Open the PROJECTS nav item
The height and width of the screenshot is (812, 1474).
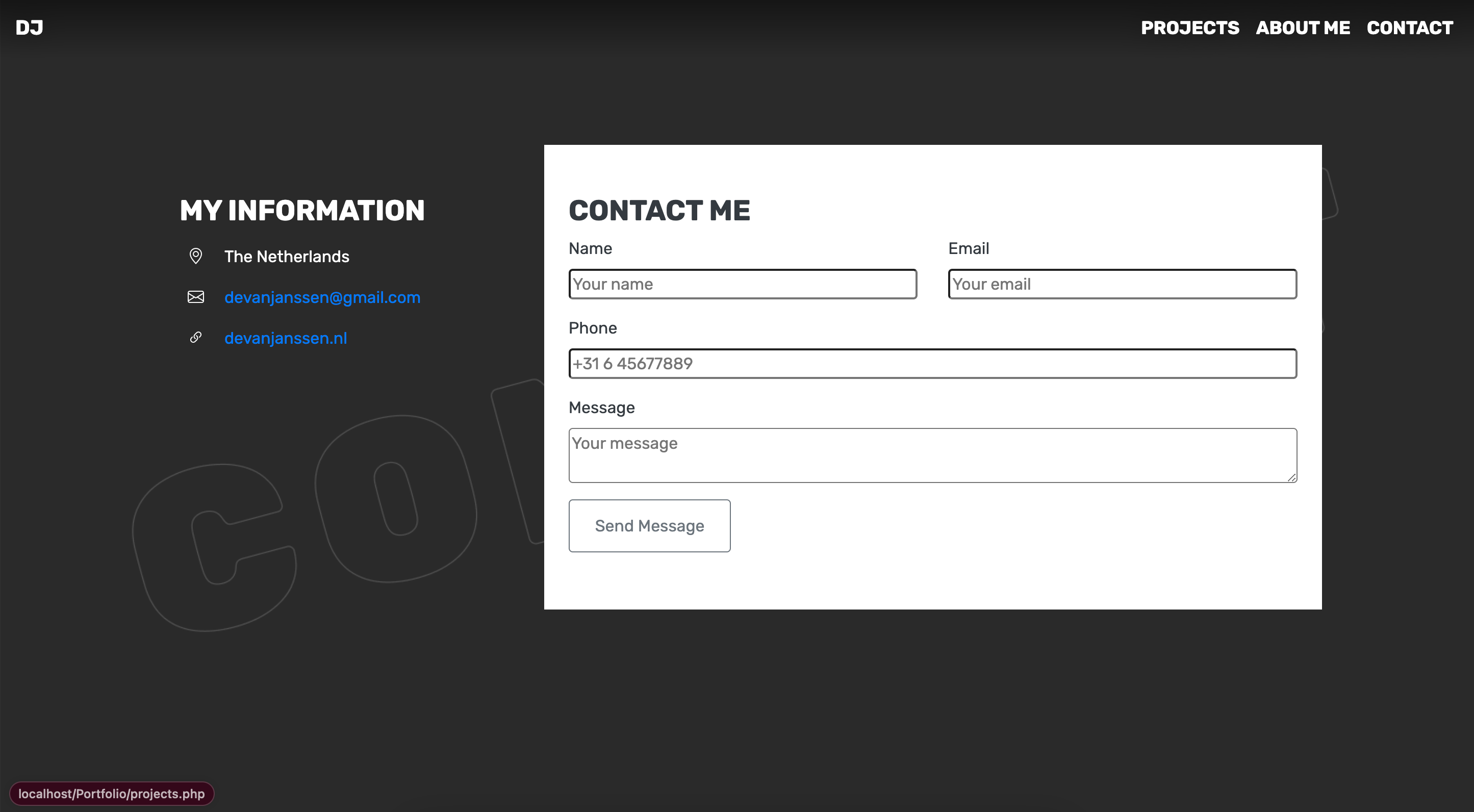[1190, 28]
